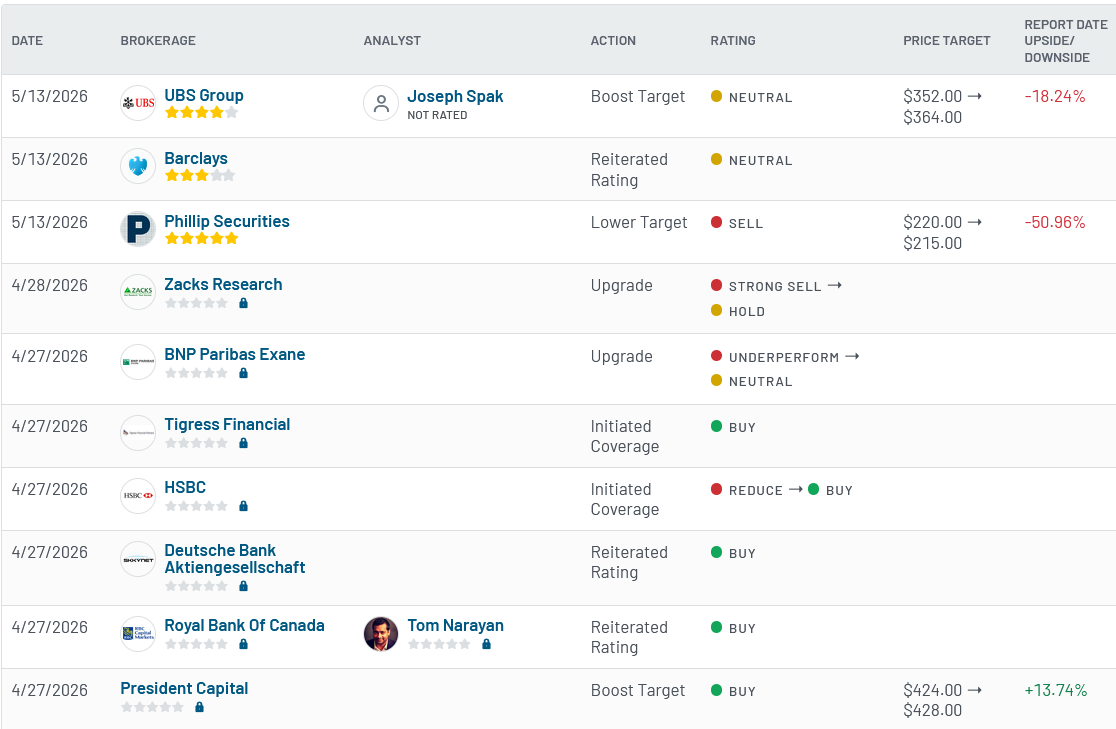Click the Tigress Financial logo icon
1116x729 pixels.
coord(138,432)
